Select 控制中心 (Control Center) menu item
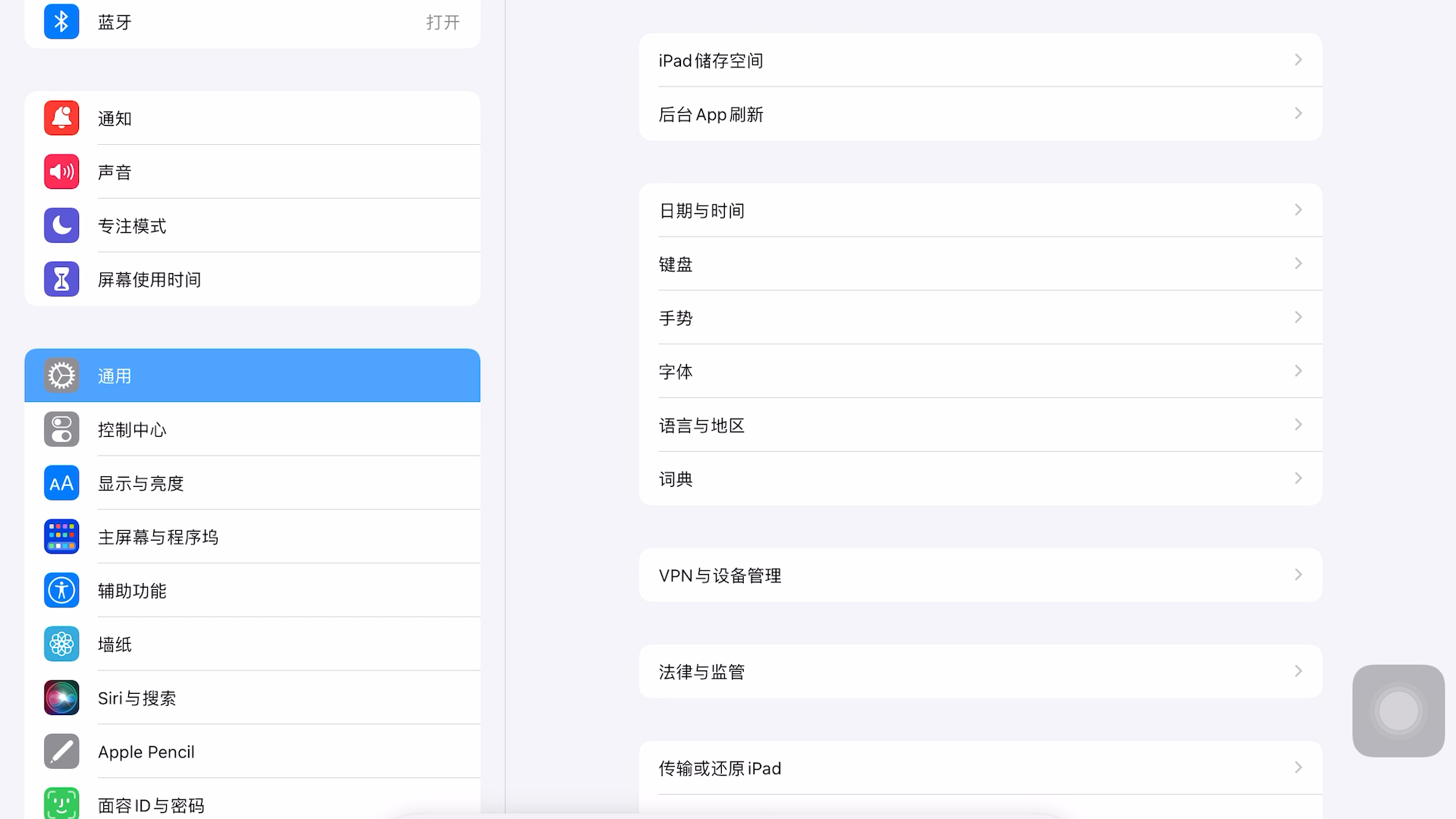This screenshot has width=1456, height=819. (x=252, y=429)
